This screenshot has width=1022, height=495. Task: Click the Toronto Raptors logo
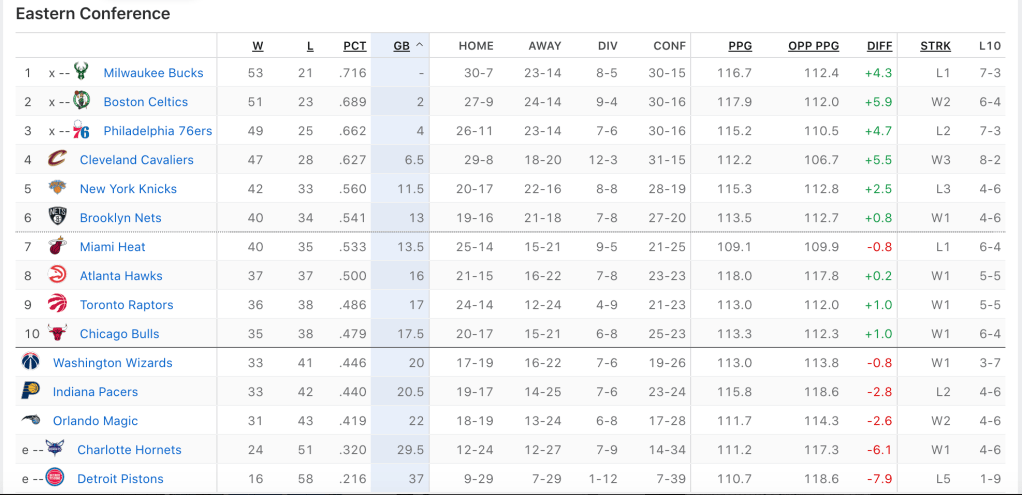tap(57, 304)
